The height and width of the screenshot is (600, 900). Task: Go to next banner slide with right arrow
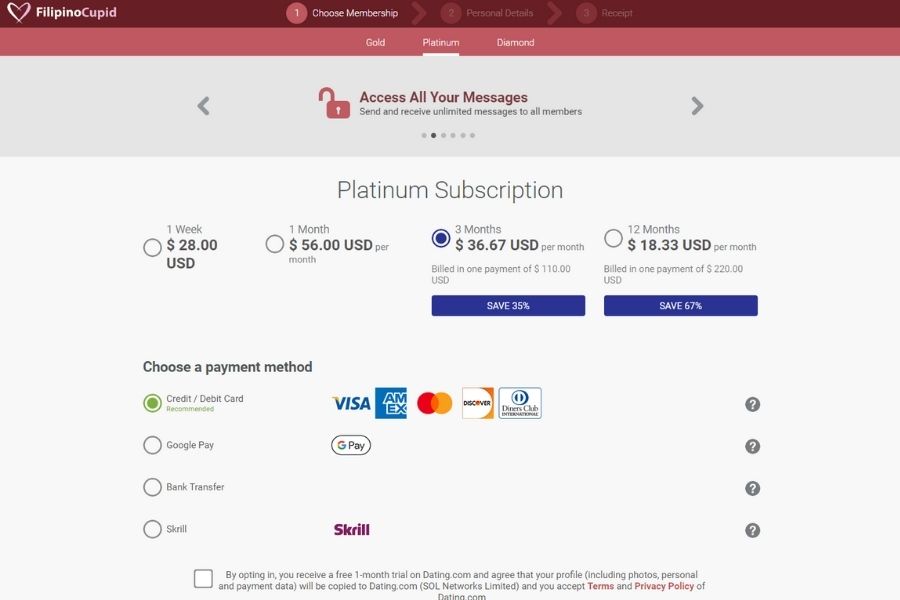pyautogui.click(x=697, y=106)
